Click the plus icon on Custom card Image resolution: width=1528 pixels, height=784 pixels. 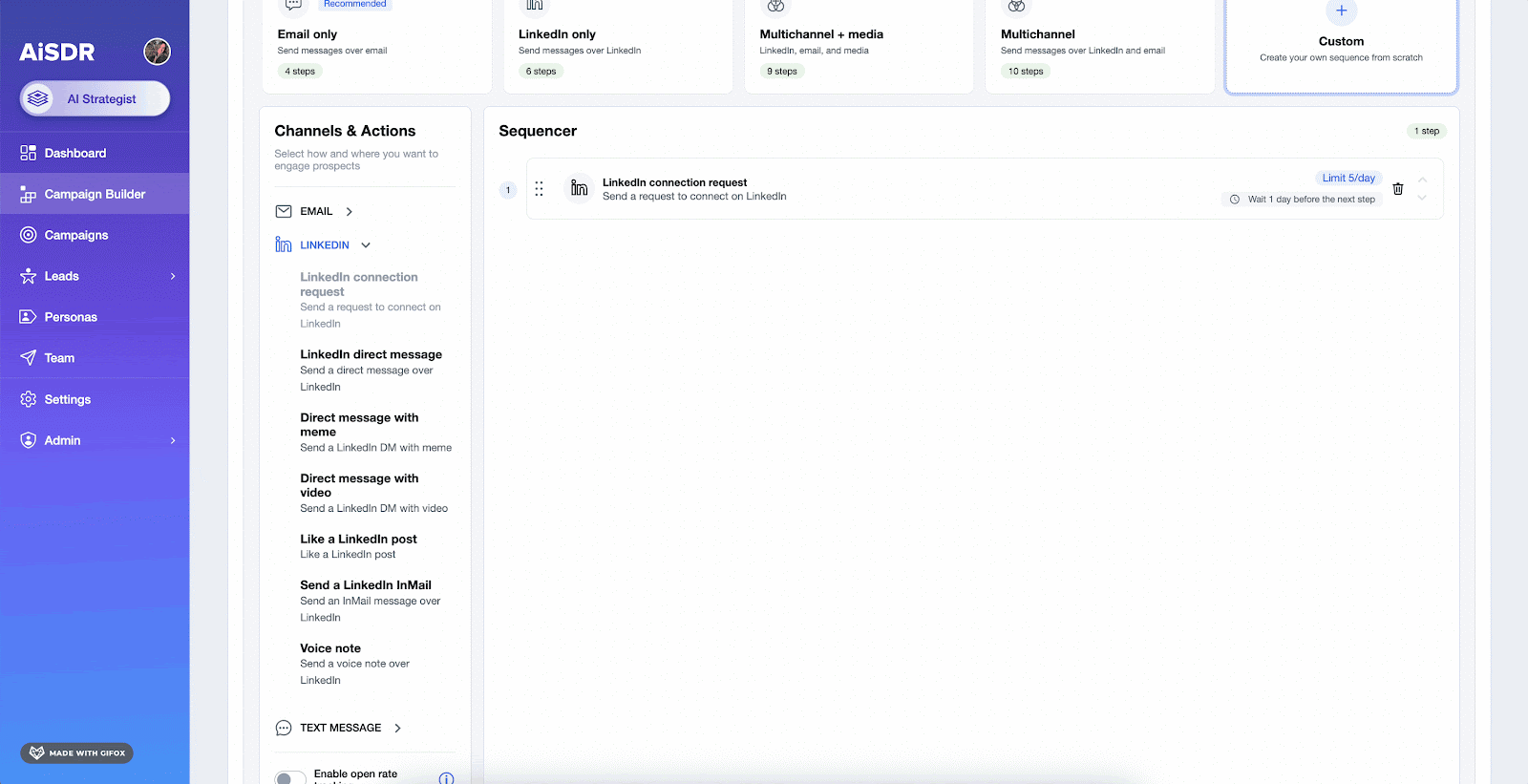pos(1342,11)
